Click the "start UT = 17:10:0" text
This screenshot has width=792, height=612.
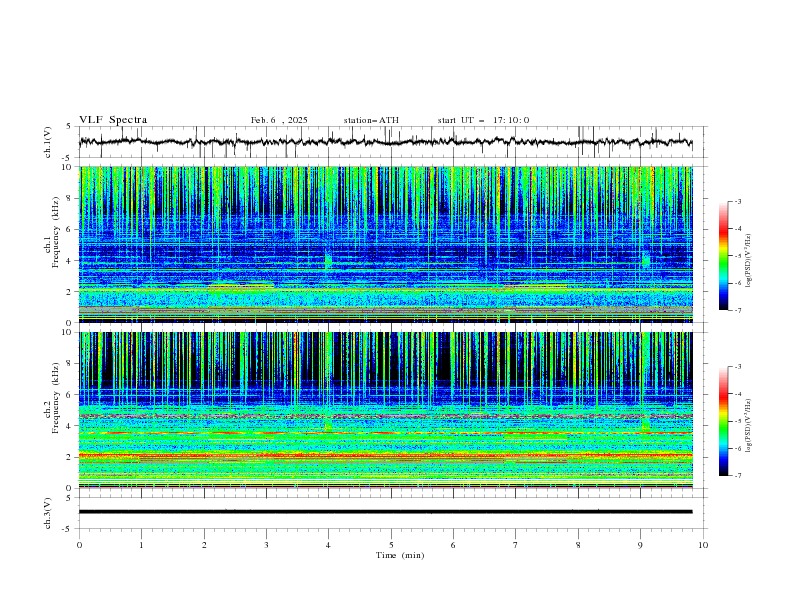[x=483, y=120]
